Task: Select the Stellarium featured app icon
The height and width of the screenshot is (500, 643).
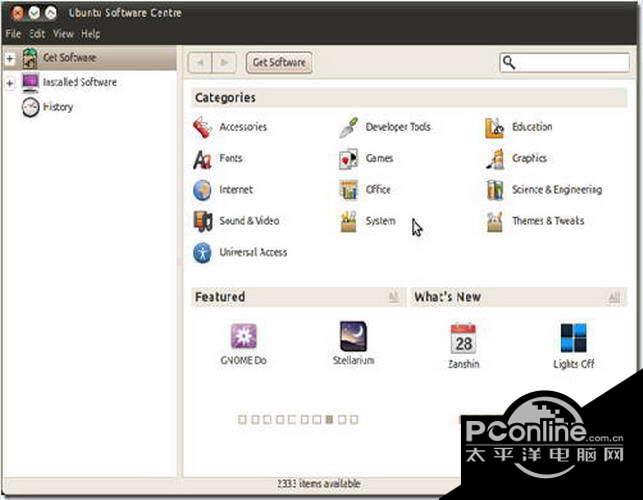Action: click(x=353, y=336)
